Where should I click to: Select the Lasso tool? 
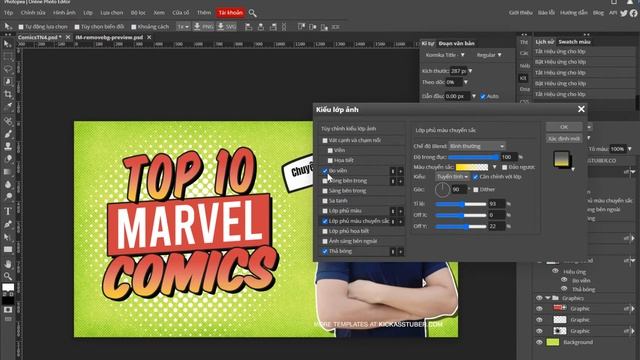8,69
